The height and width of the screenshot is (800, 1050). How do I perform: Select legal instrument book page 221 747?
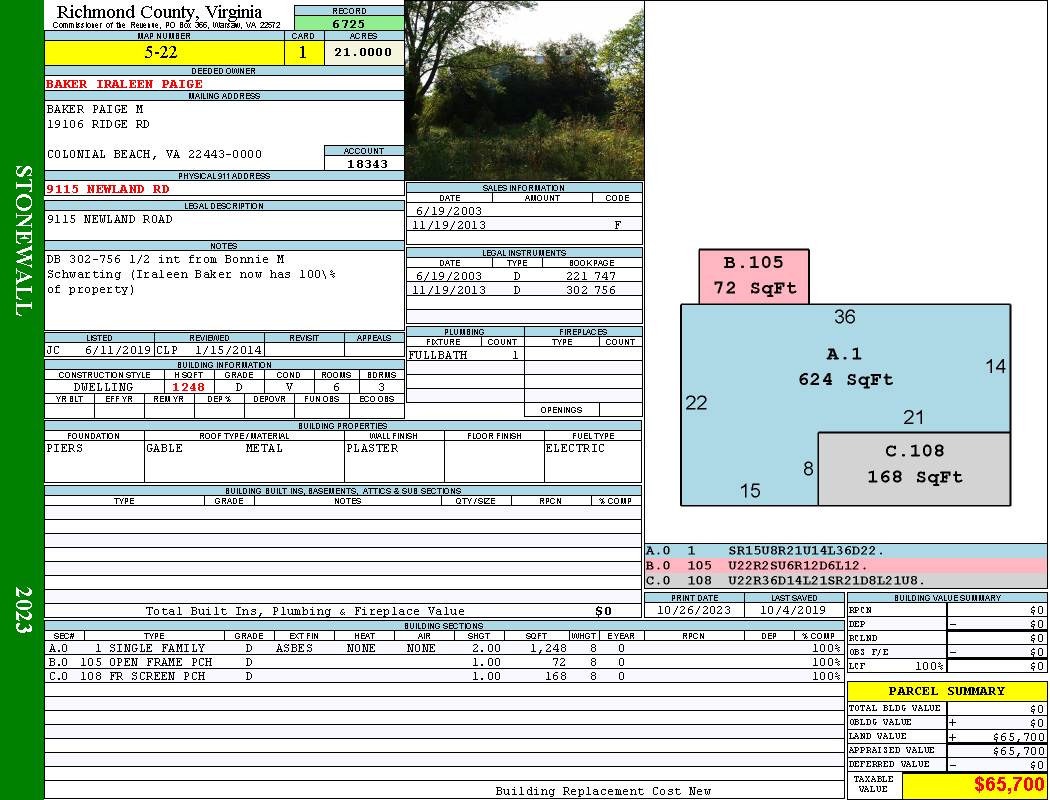point(590,276)
